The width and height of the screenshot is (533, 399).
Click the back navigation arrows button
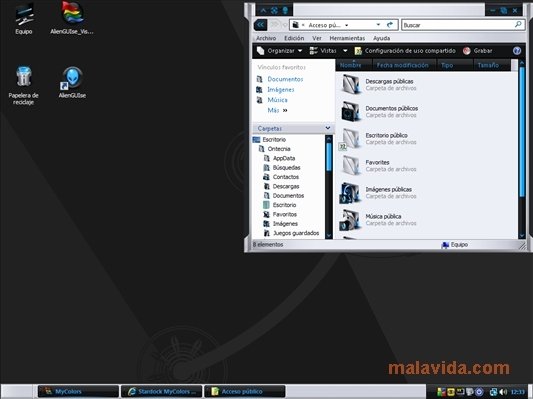260,24
